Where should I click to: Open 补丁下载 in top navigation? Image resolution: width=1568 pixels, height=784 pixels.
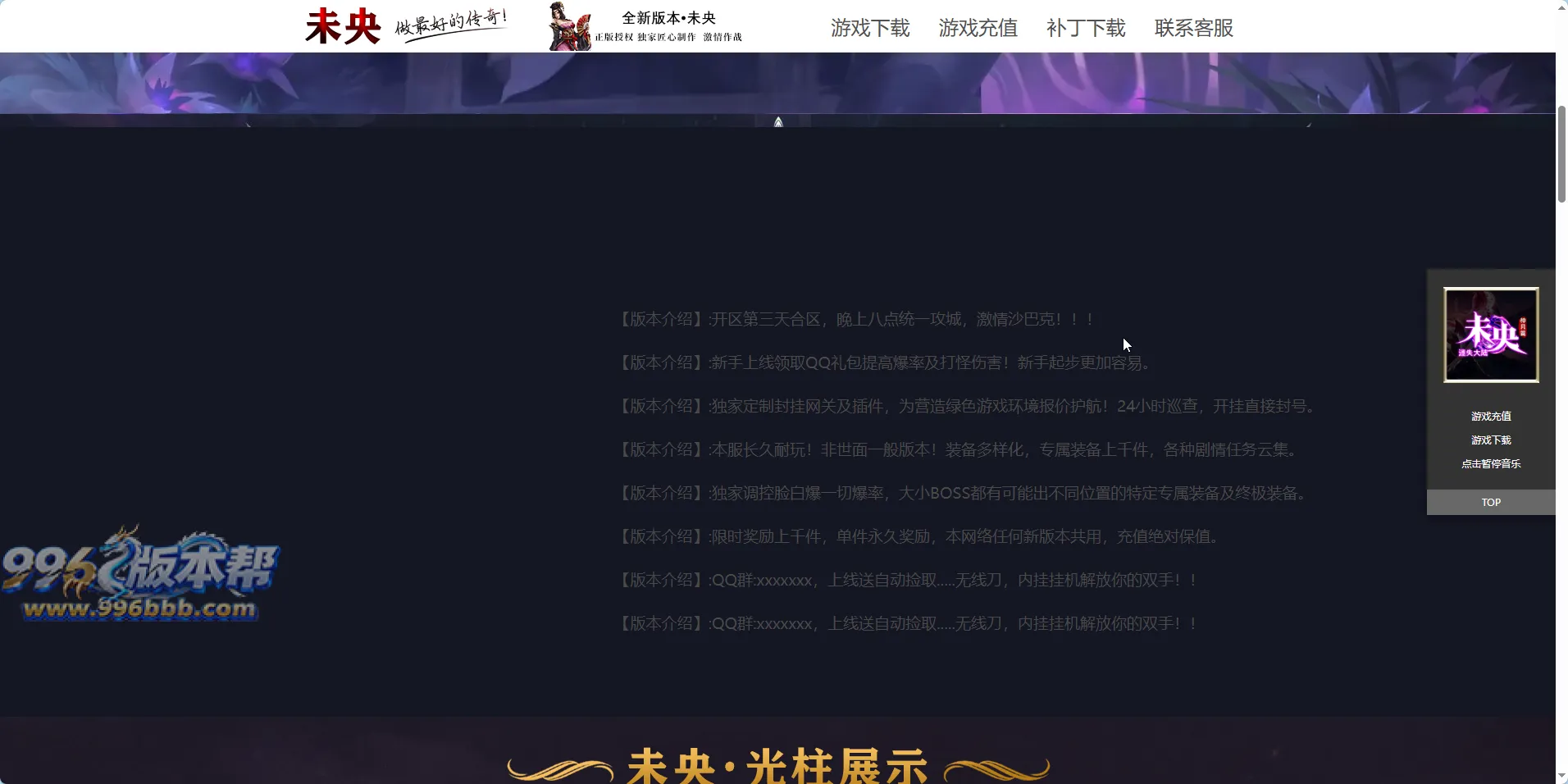click(1086, 28)
